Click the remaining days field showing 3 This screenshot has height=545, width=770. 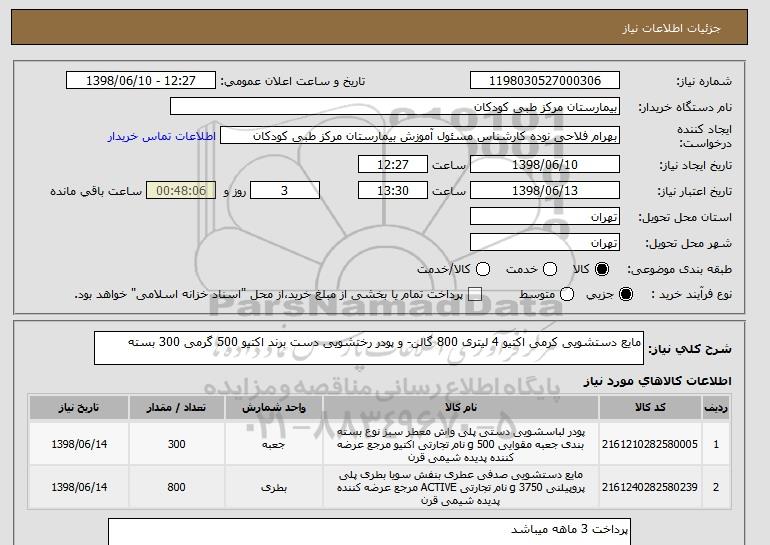click(285, 191)
